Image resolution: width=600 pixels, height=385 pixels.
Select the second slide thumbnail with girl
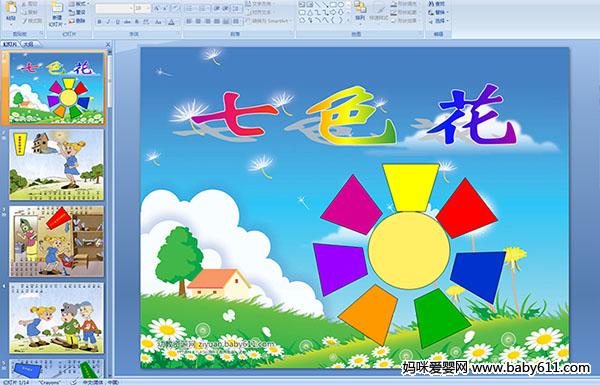pyautogui.click(x=57, y=165)
